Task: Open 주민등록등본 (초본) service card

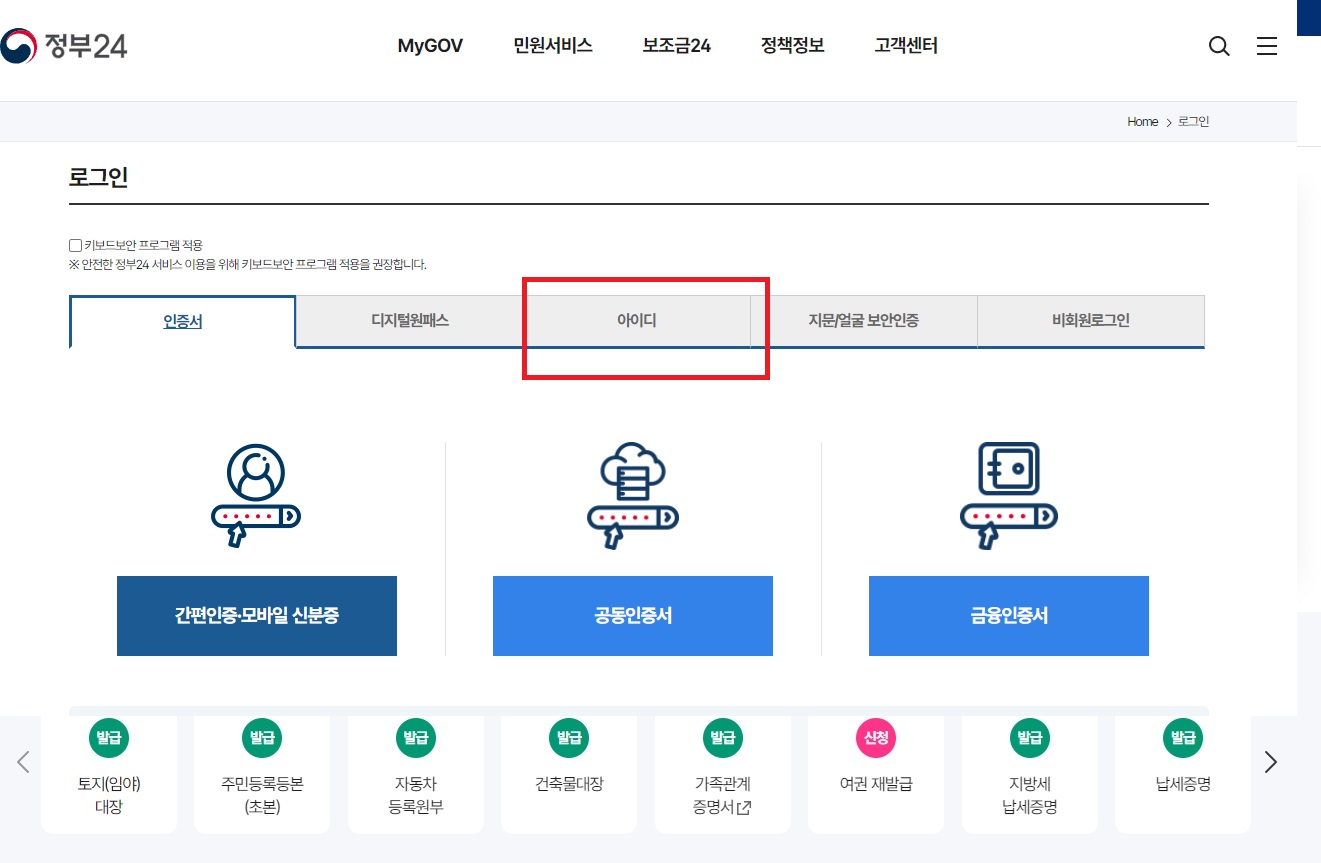Action: tap(262, 774)
